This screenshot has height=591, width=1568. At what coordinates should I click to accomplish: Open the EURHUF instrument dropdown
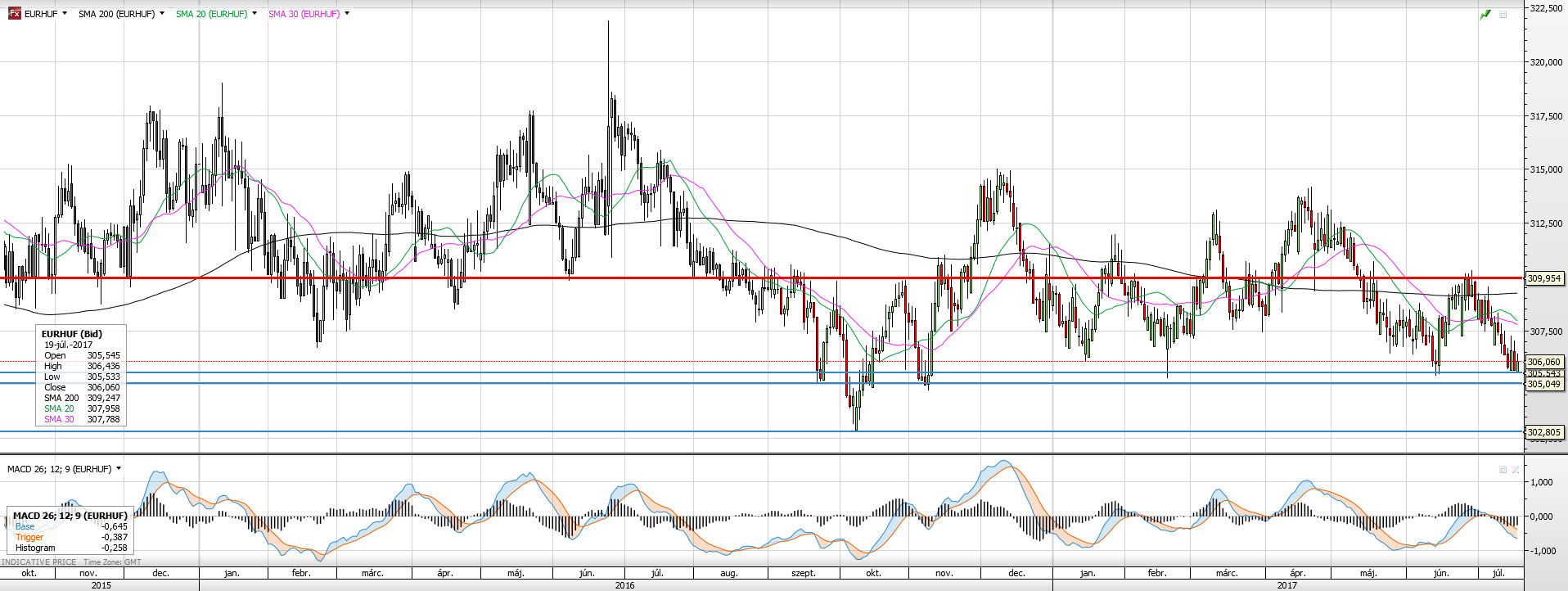[65, 14]
